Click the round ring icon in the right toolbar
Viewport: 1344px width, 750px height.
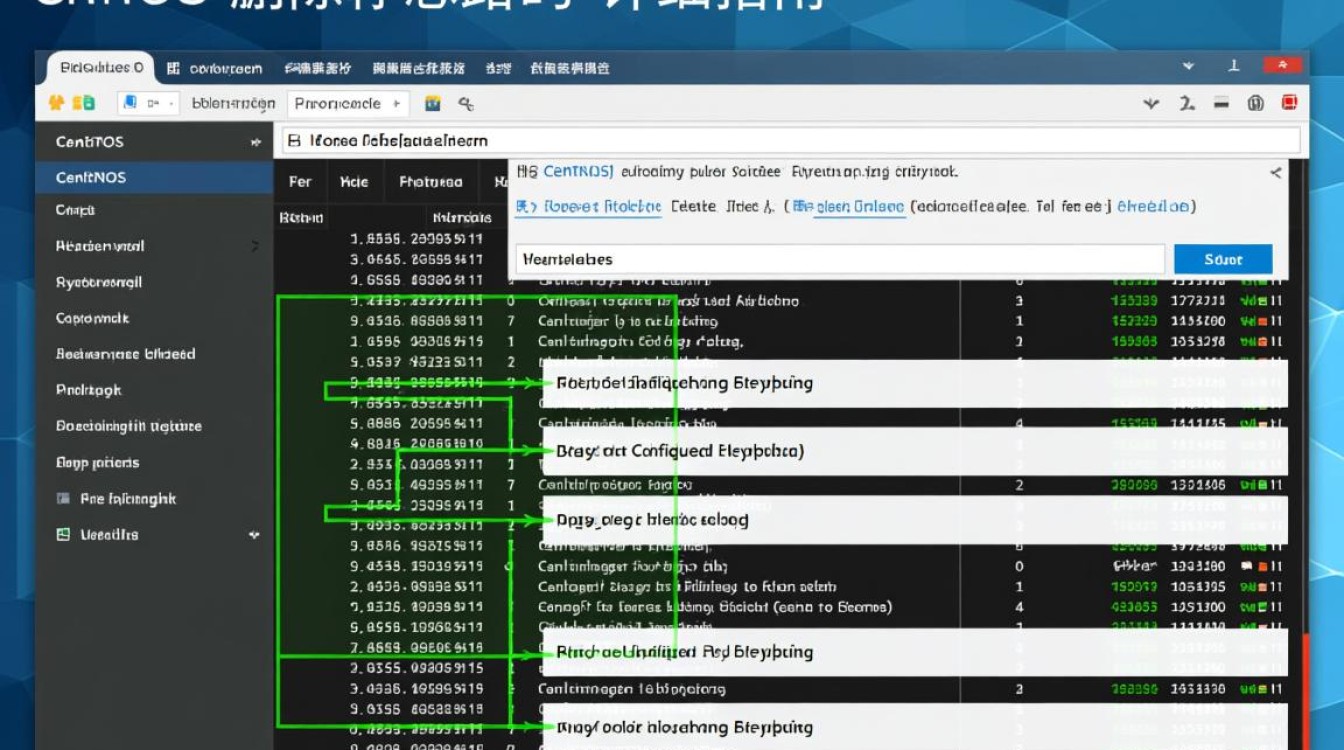coord(1256,103)
